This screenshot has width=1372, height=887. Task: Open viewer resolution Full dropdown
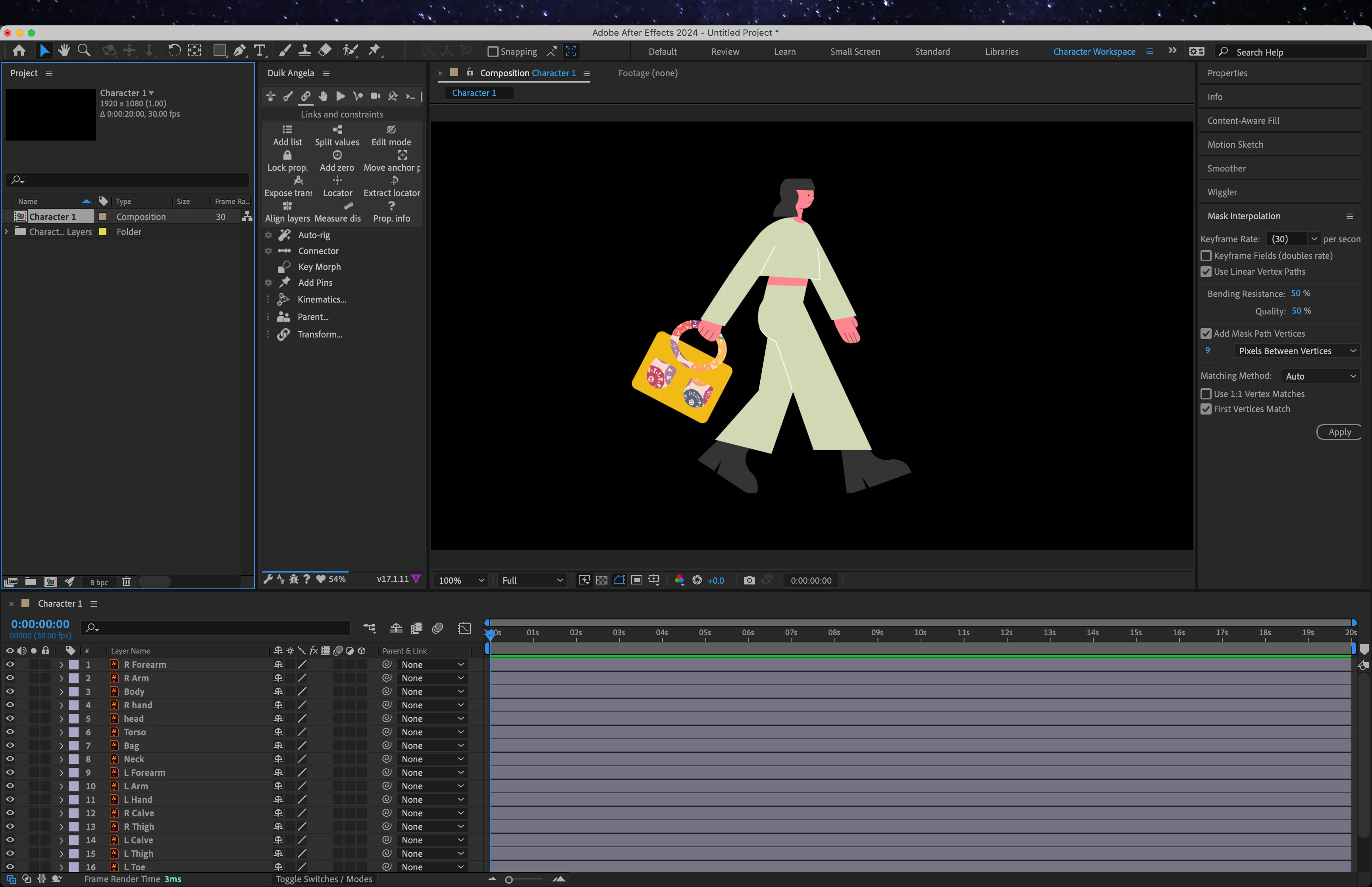[532, 580]
